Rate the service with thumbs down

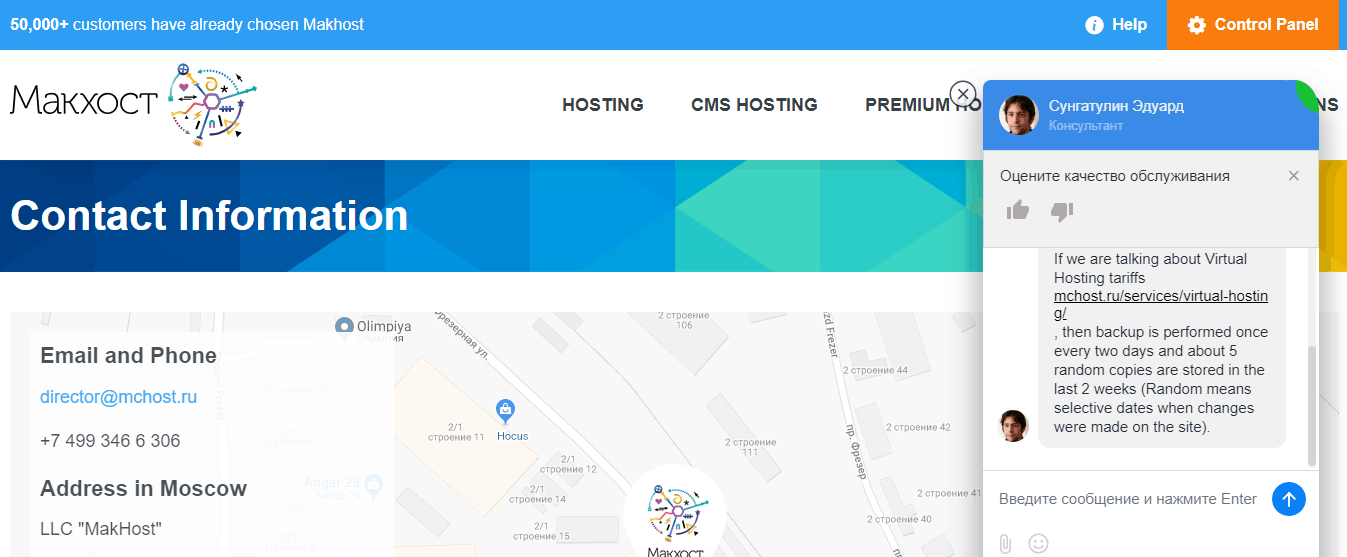tap(1062, 211)
